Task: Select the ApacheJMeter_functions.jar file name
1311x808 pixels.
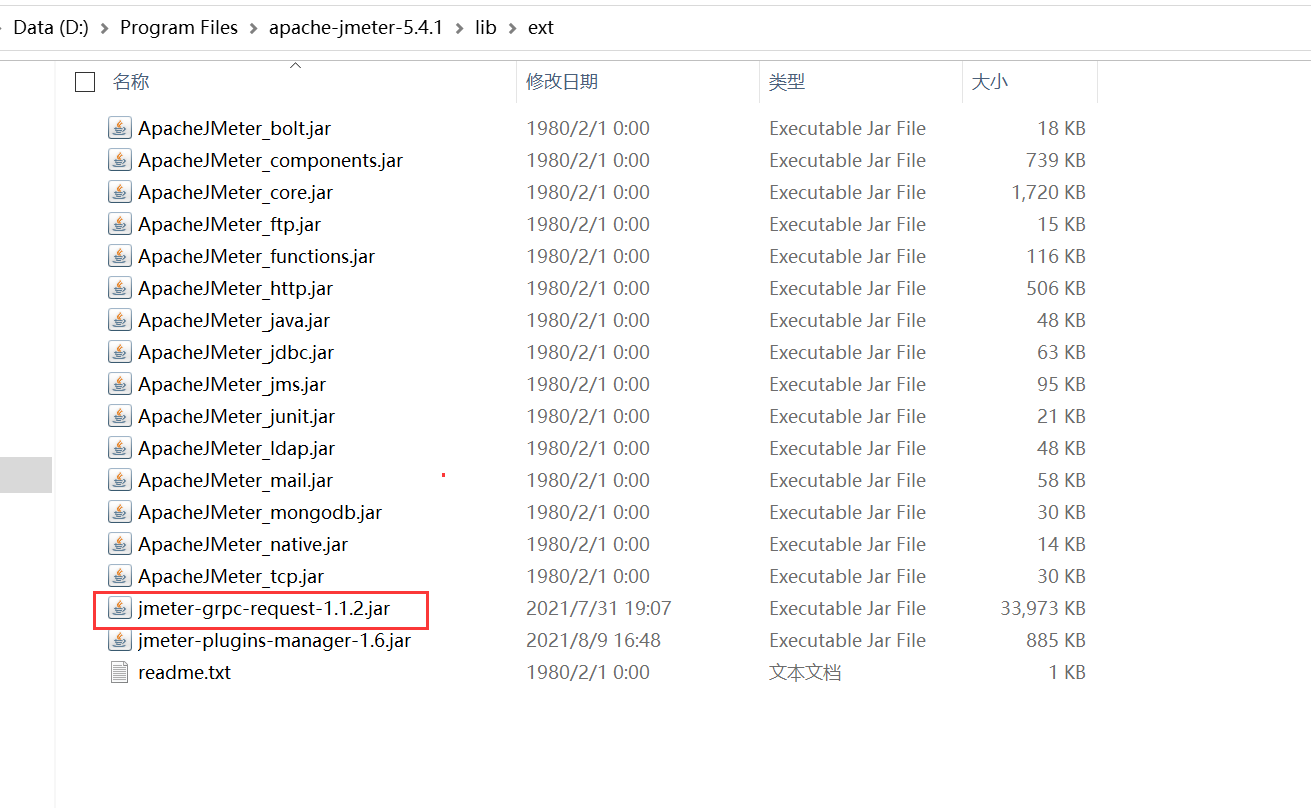Action: 257,256
